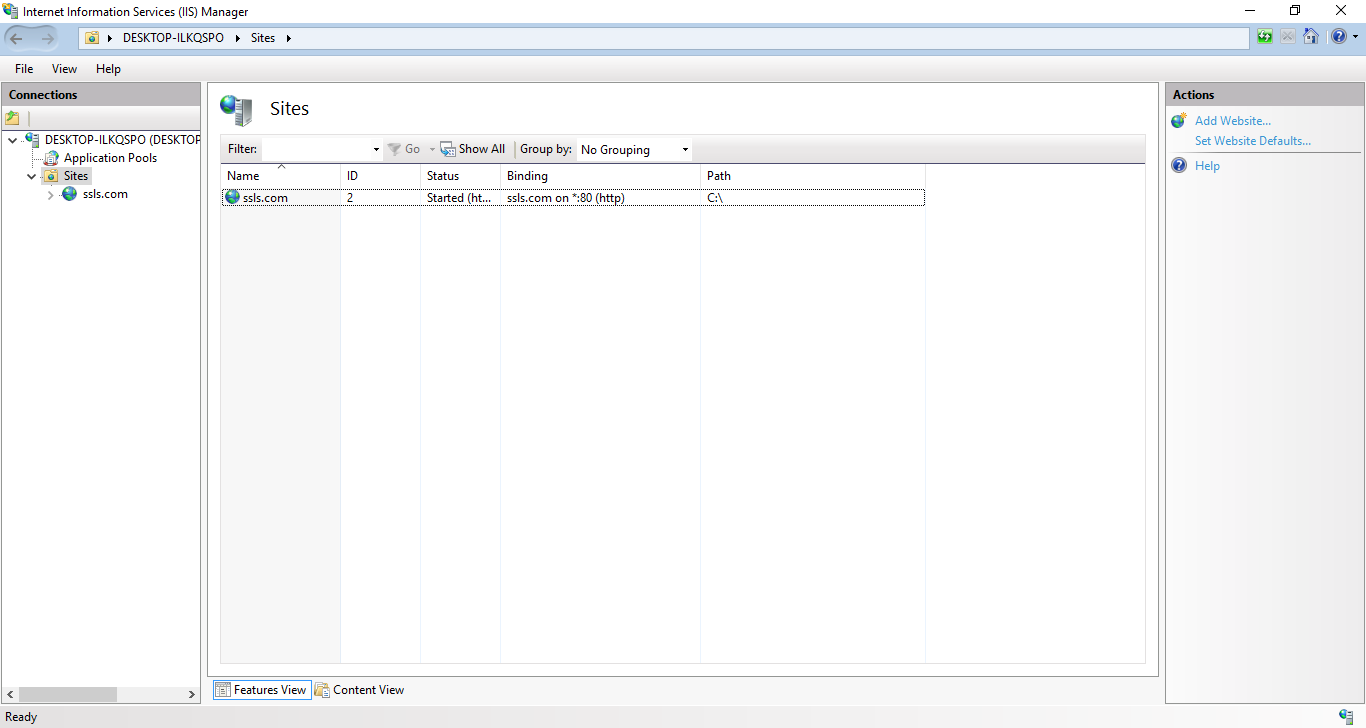Switch to the Features View tab

click(x=262, y=690)
